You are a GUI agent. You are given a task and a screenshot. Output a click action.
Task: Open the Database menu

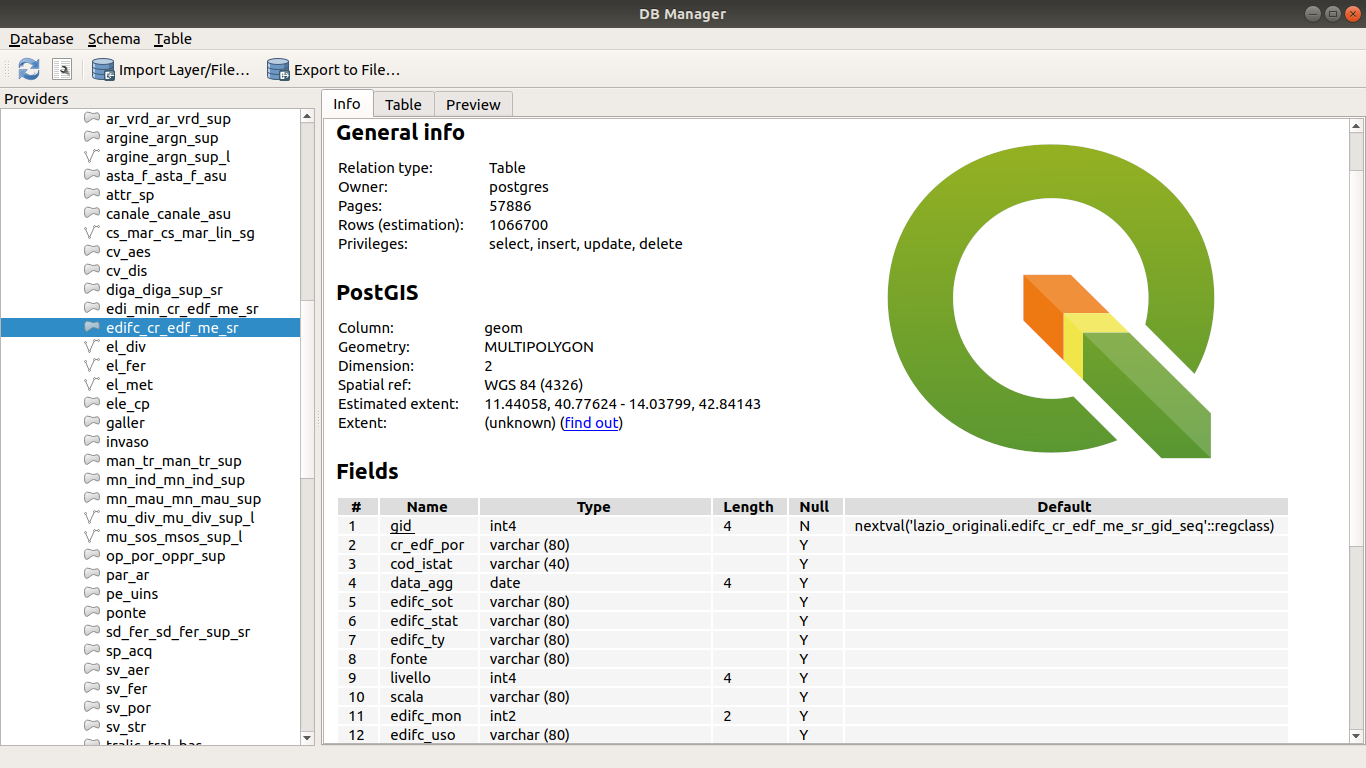pos(42,39)
